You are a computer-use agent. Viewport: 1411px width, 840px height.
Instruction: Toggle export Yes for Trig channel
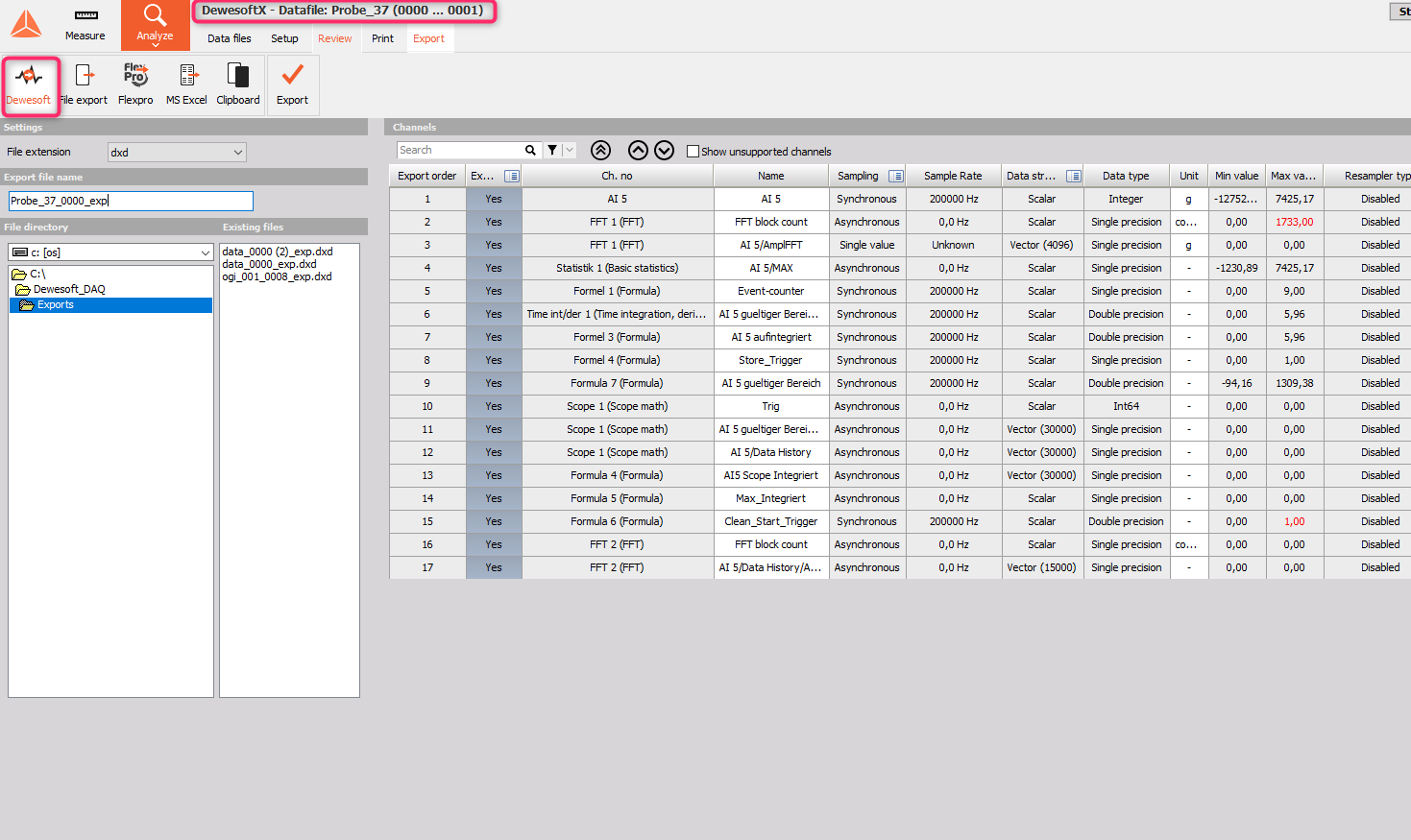tap(494, 406)
